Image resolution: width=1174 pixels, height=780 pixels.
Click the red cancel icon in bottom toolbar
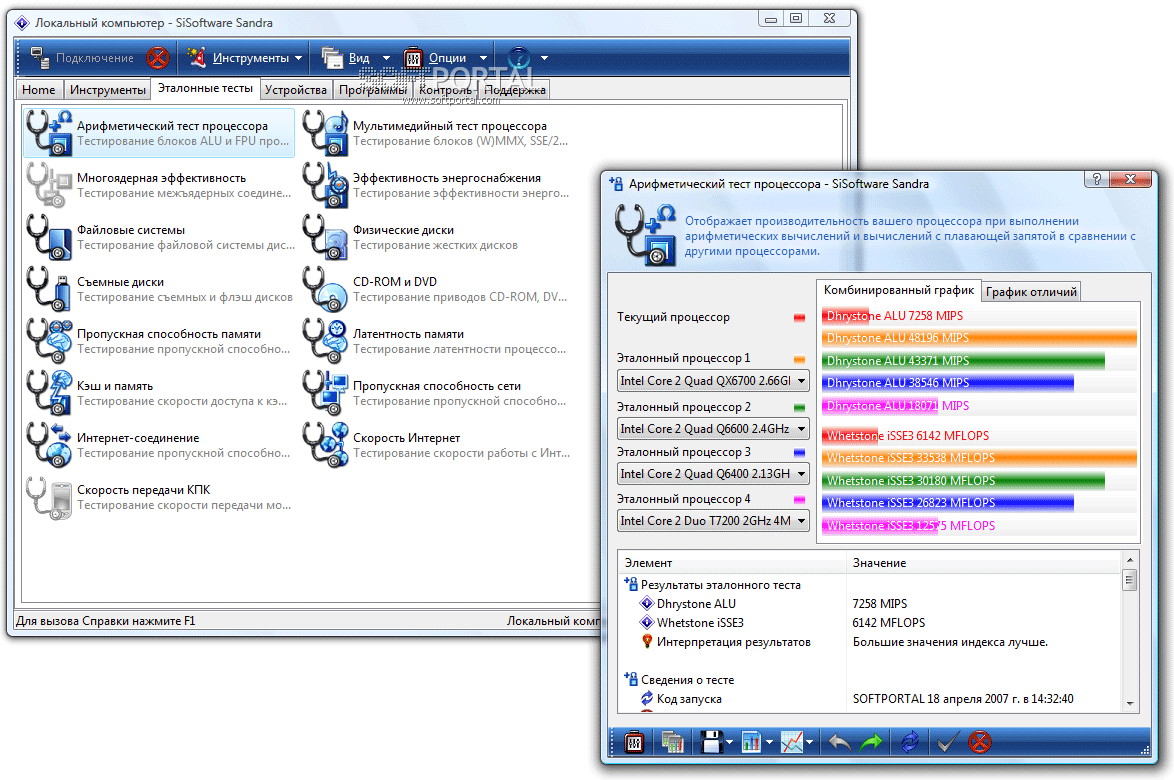pos(979,742)
